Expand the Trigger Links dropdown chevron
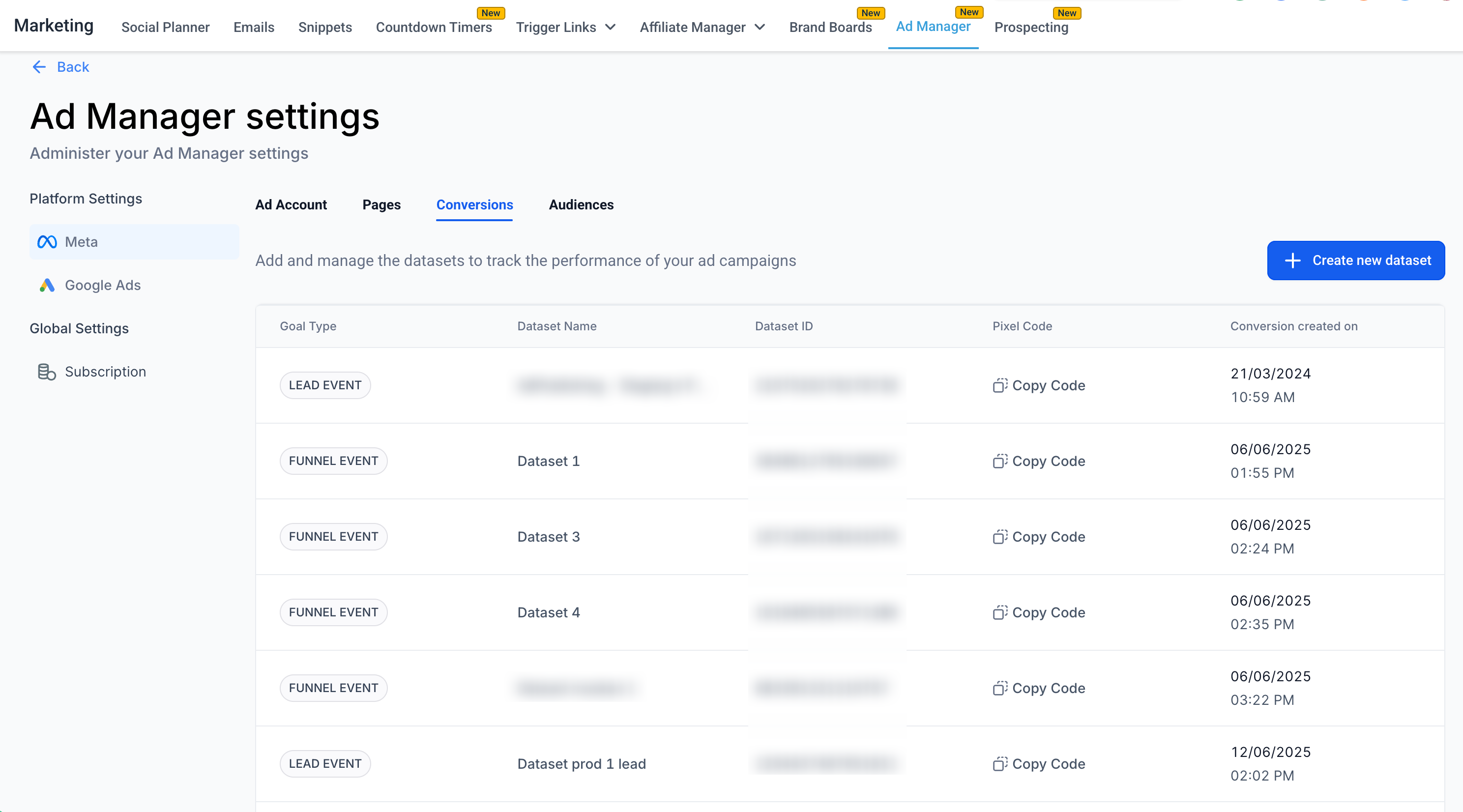This screenshot has width=1463, height=812. tap(611, 27)
